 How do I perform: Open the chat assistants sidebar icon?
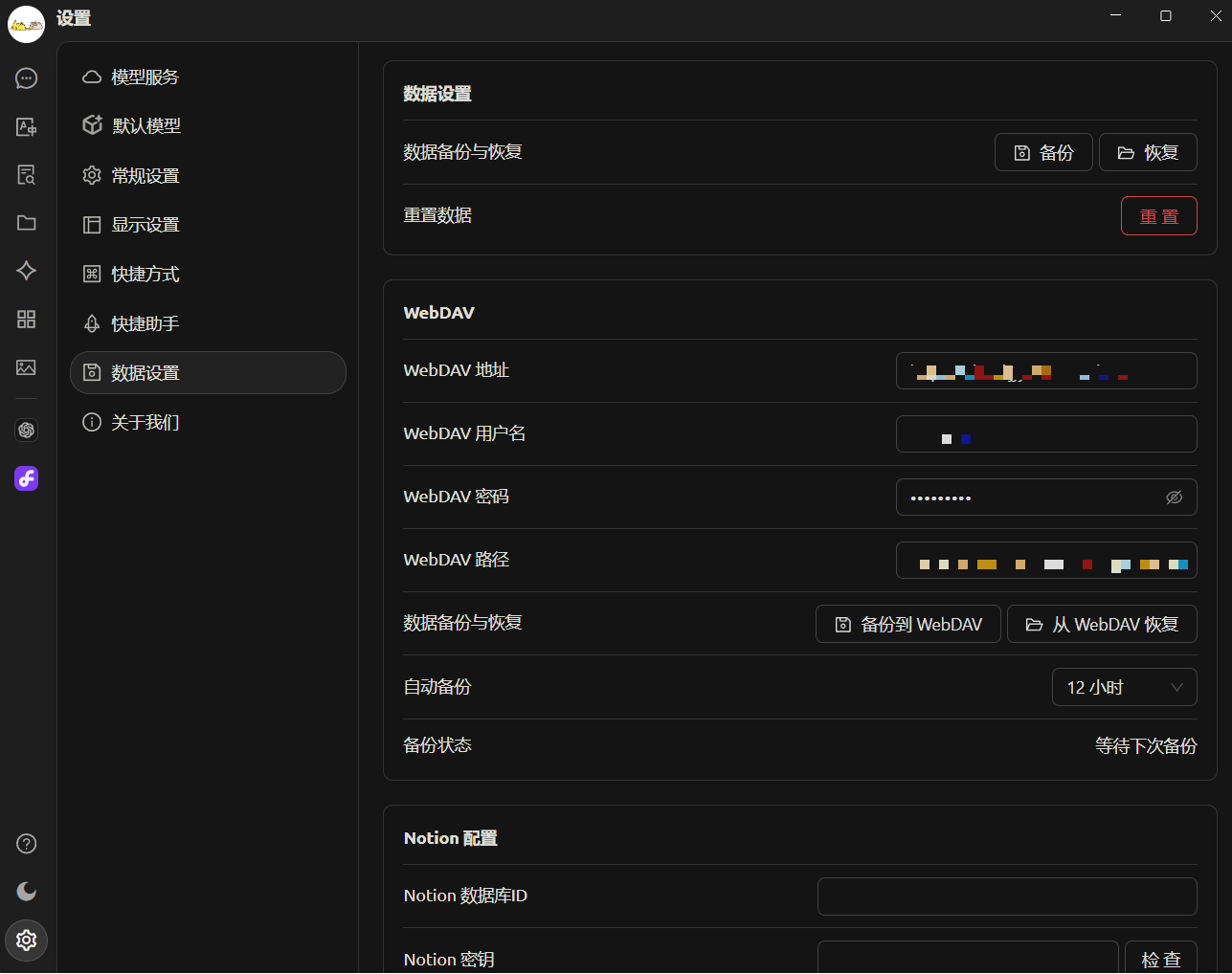point(27,78)
